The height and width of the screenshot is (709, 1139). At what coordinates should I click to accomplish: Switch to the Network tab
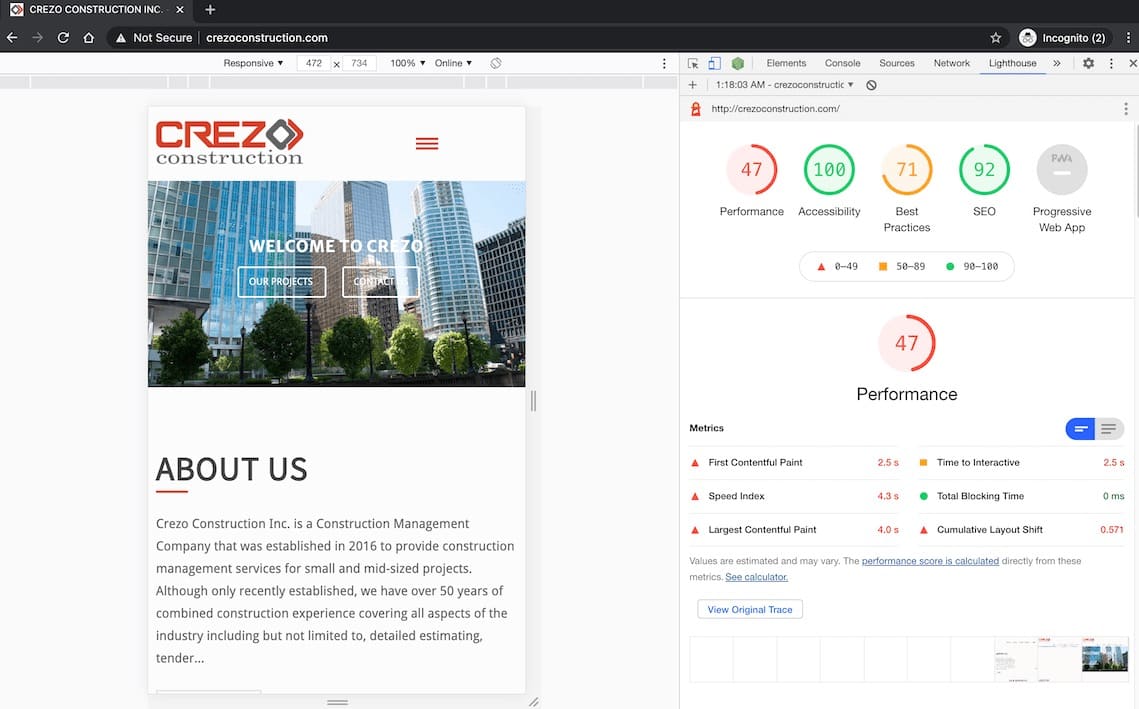click(952, 63)
